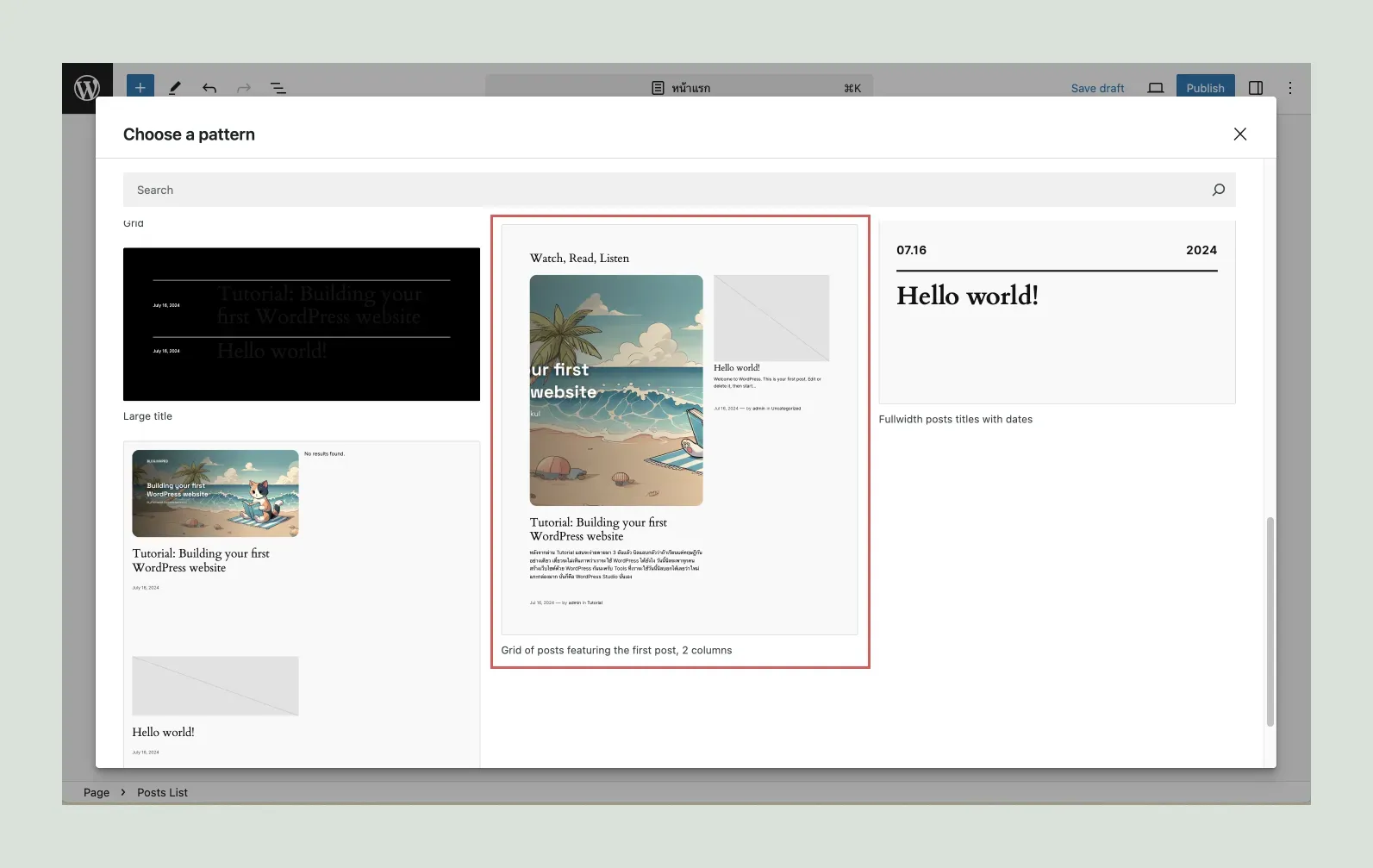This screenshot has width=1373, height=868.
Task: Pick Fullwidth posts titles with dates pattern
Action: coord(1057,312)
